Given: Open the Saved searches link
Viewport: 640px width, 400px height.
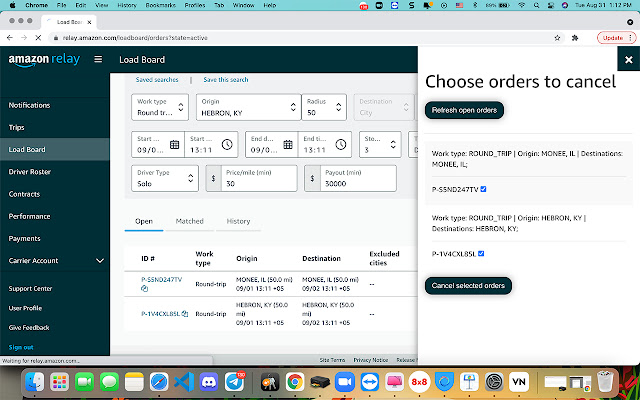Looking at the screenshot, I should [x=157, y=80].
